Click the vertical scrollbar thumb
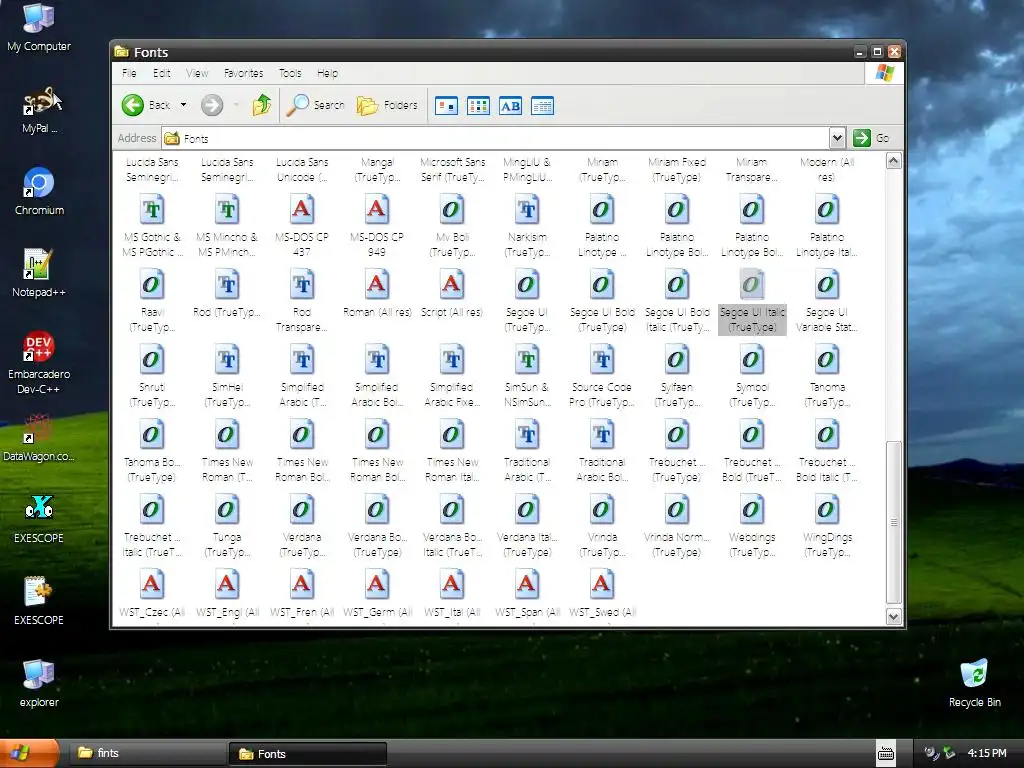Screen dimensions: 1024x768 tap(893, 522)
